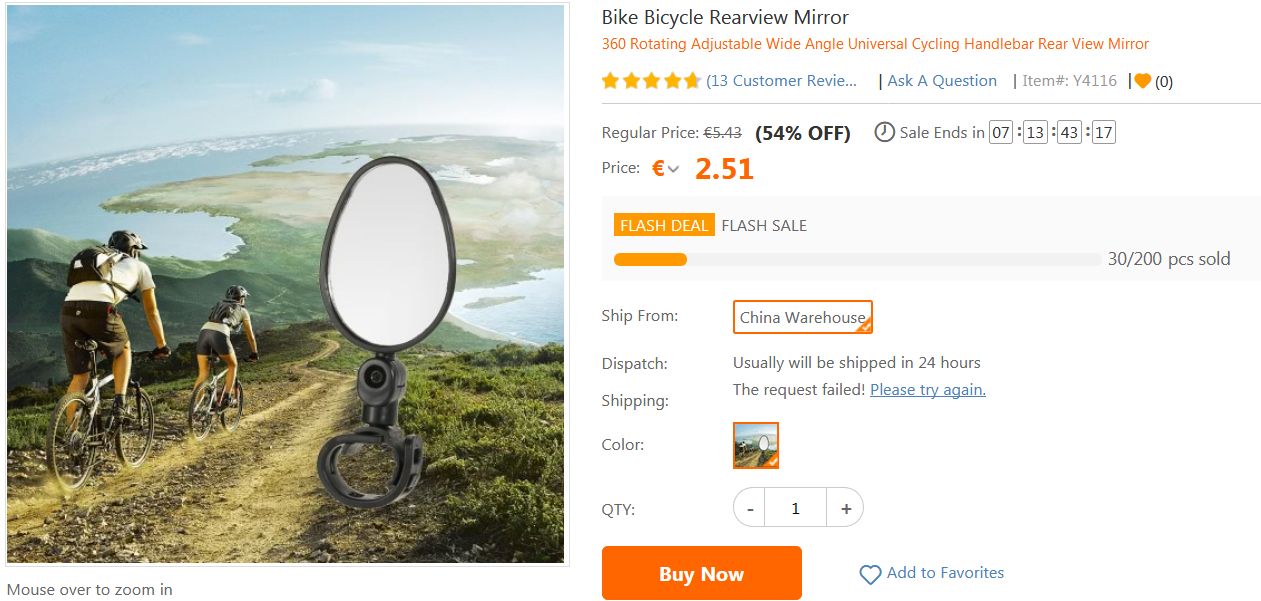Click the quantity input field
Image resolution: width=1261 pixels, height=601 pixels.
795,508
